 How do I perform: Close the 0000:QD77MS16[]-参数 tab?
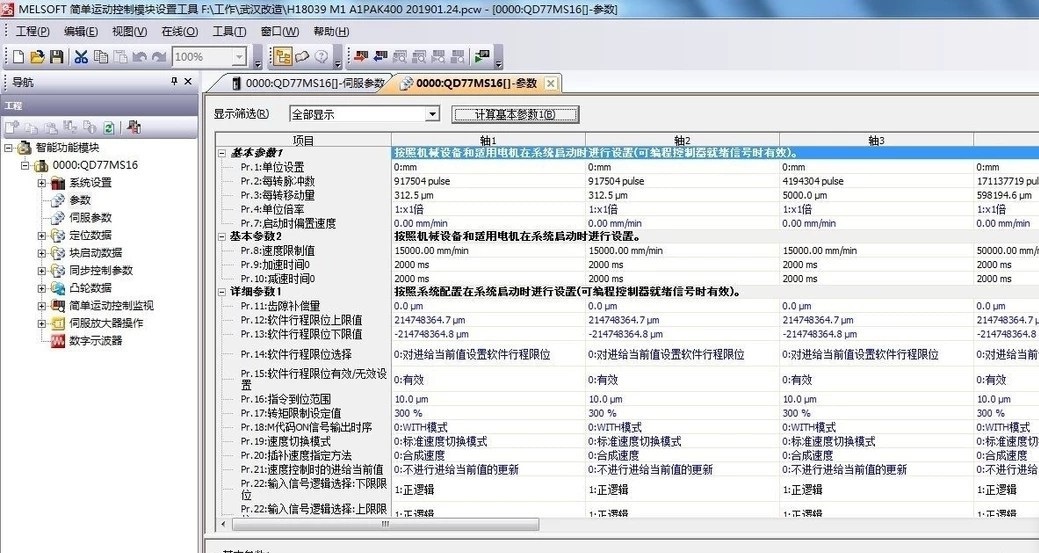pos(550,83)
